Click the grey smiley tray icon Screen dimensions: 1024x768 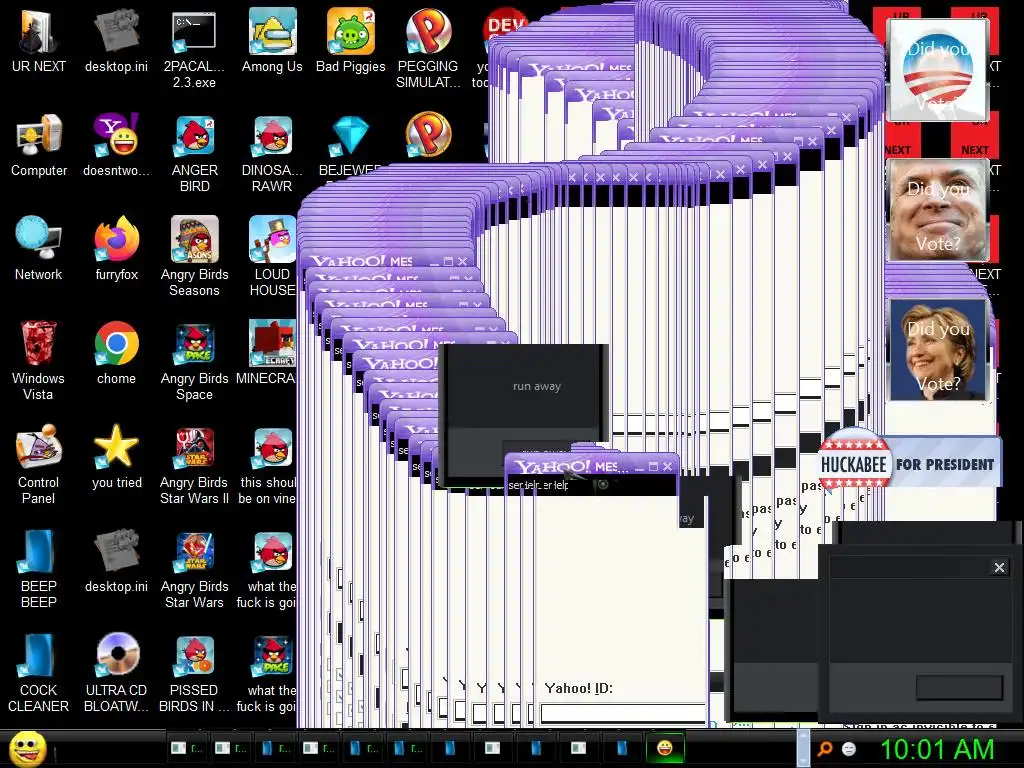click(x=849, y=748)
